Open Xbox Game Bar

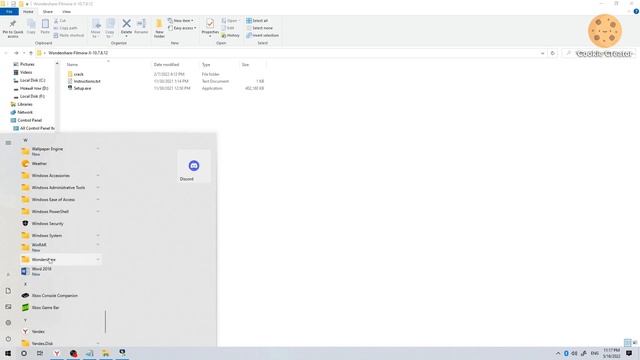60,307
